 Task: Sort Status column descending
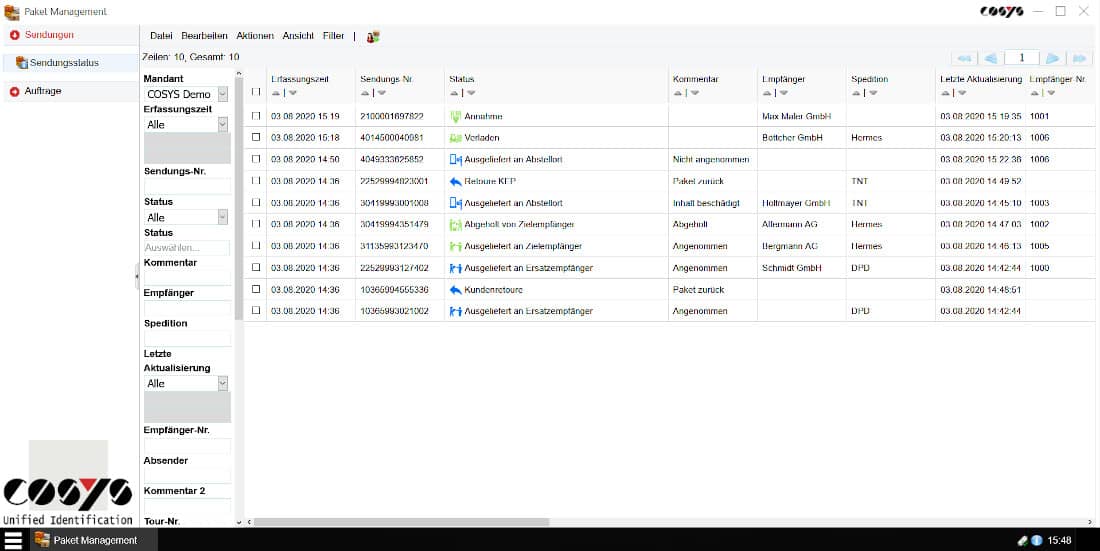click(471, 93)
